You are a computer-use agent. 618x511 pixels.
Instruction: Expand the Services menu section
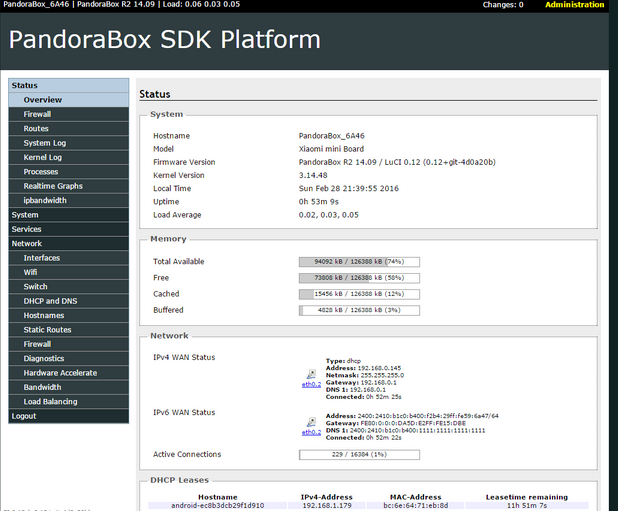click(x=69, y=229)
